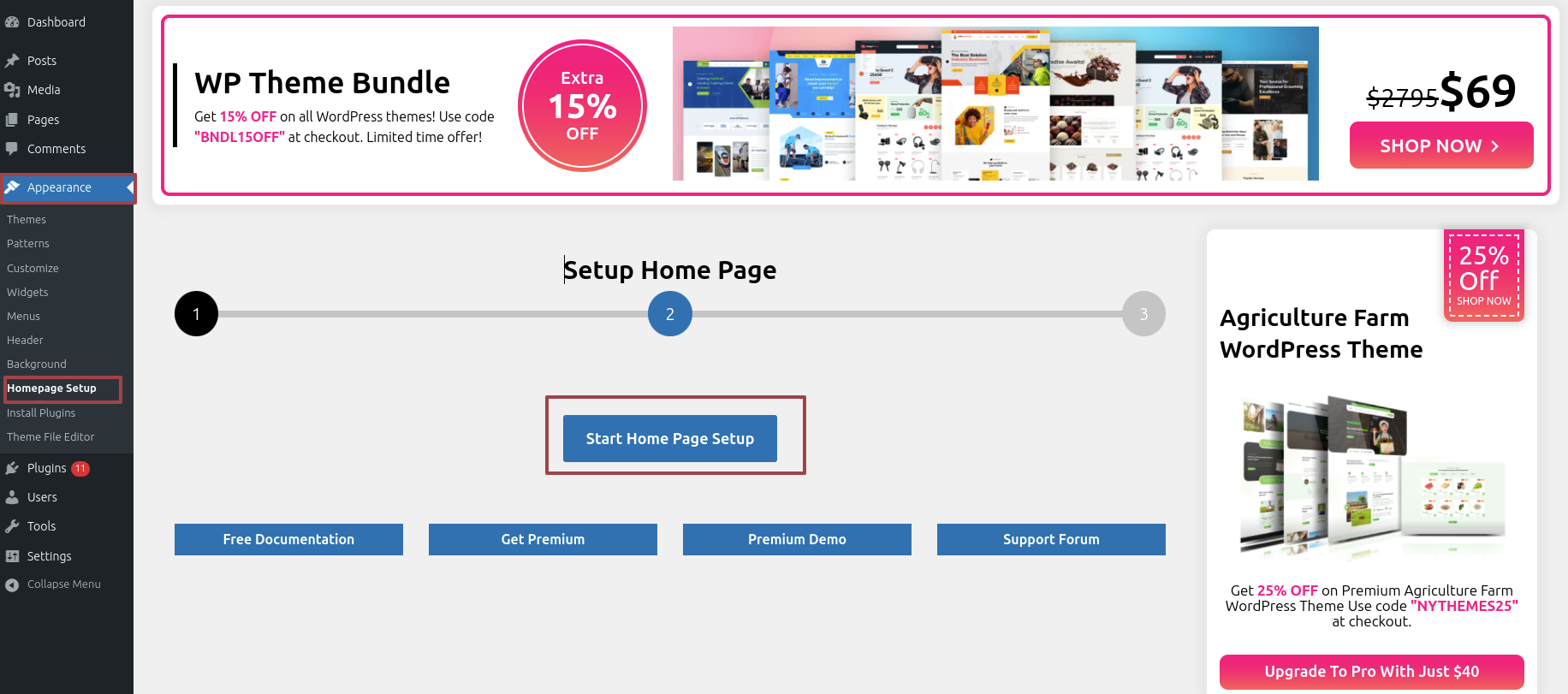Click the Media icon in sidebar

(12, 90)
